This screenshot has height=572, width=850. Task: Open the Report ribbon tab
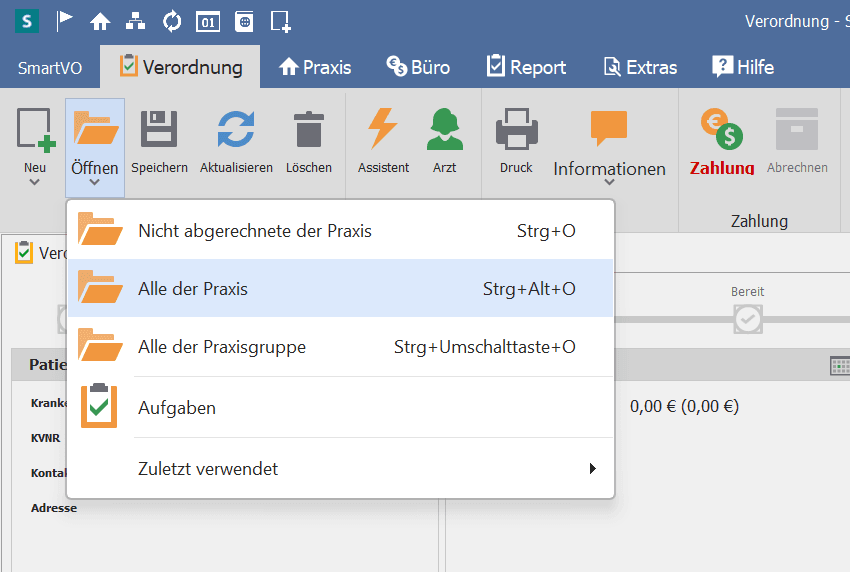[x=526, y=67]
